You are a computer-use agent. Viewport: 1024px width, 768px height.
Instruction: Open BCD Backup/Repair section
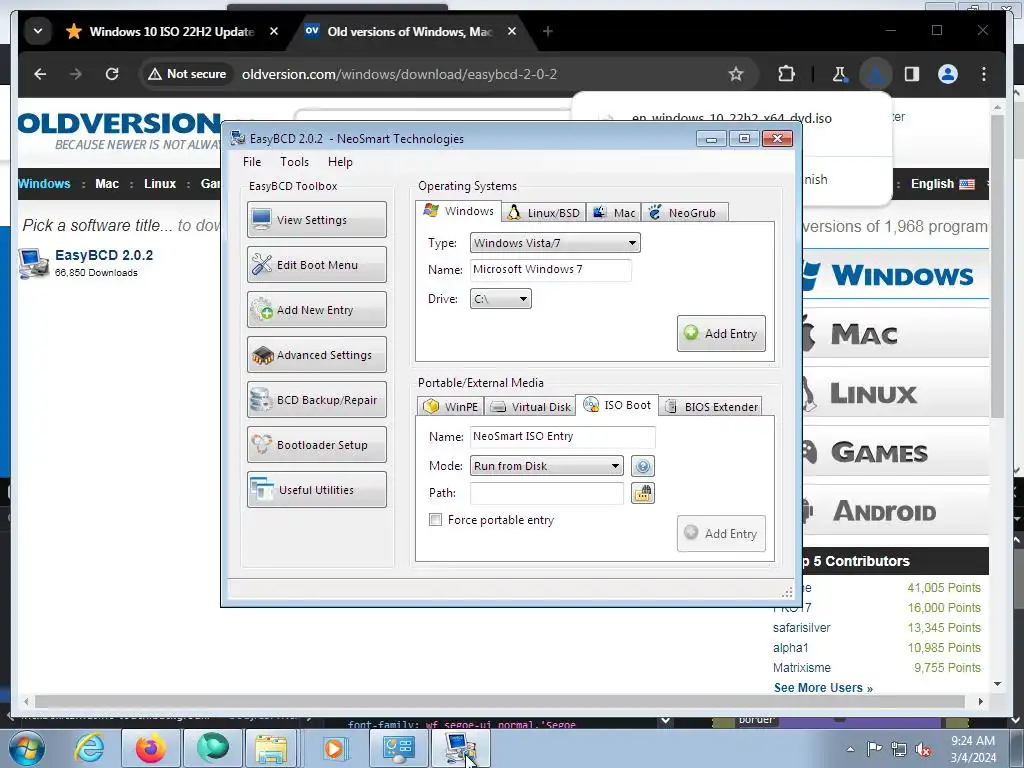pyautogui.click(x=317, y=400)
